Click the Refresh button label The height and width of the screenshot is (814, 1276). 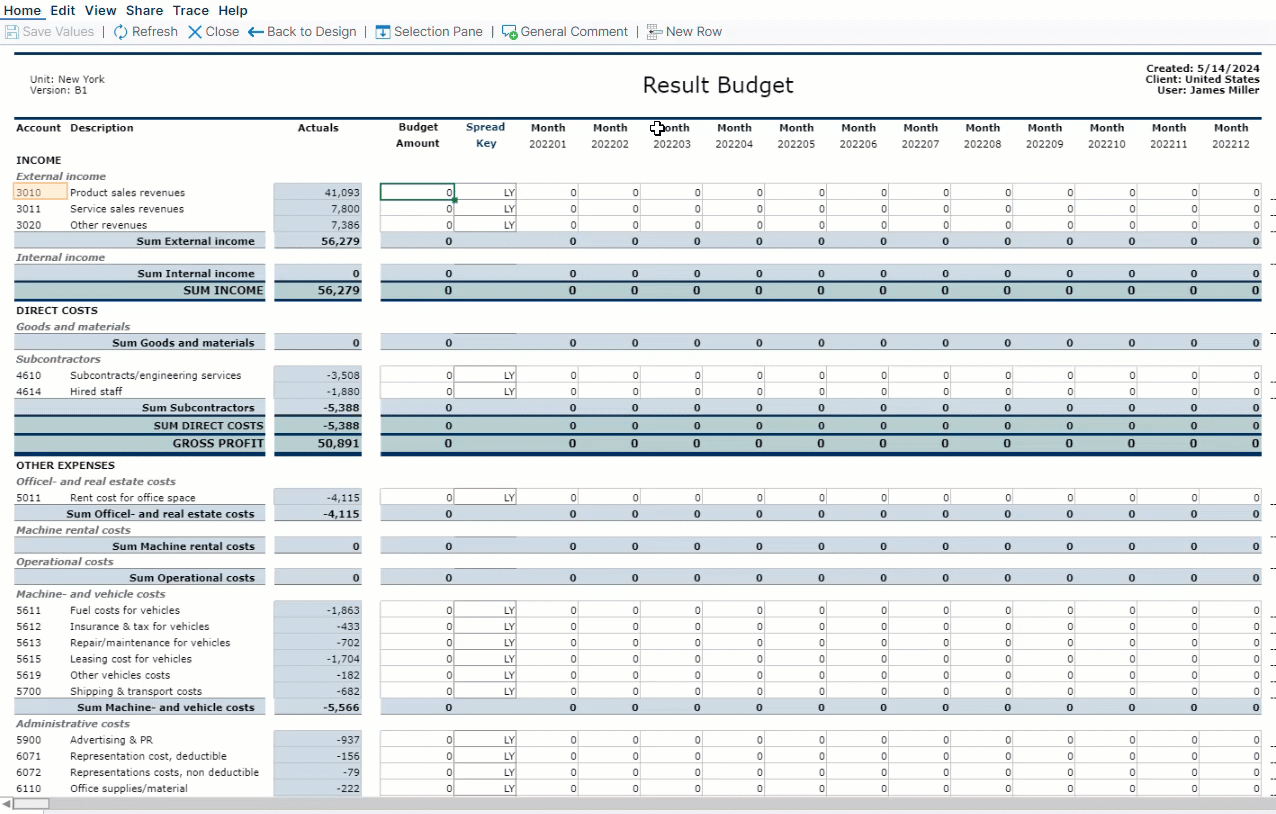tap(155, 32)
